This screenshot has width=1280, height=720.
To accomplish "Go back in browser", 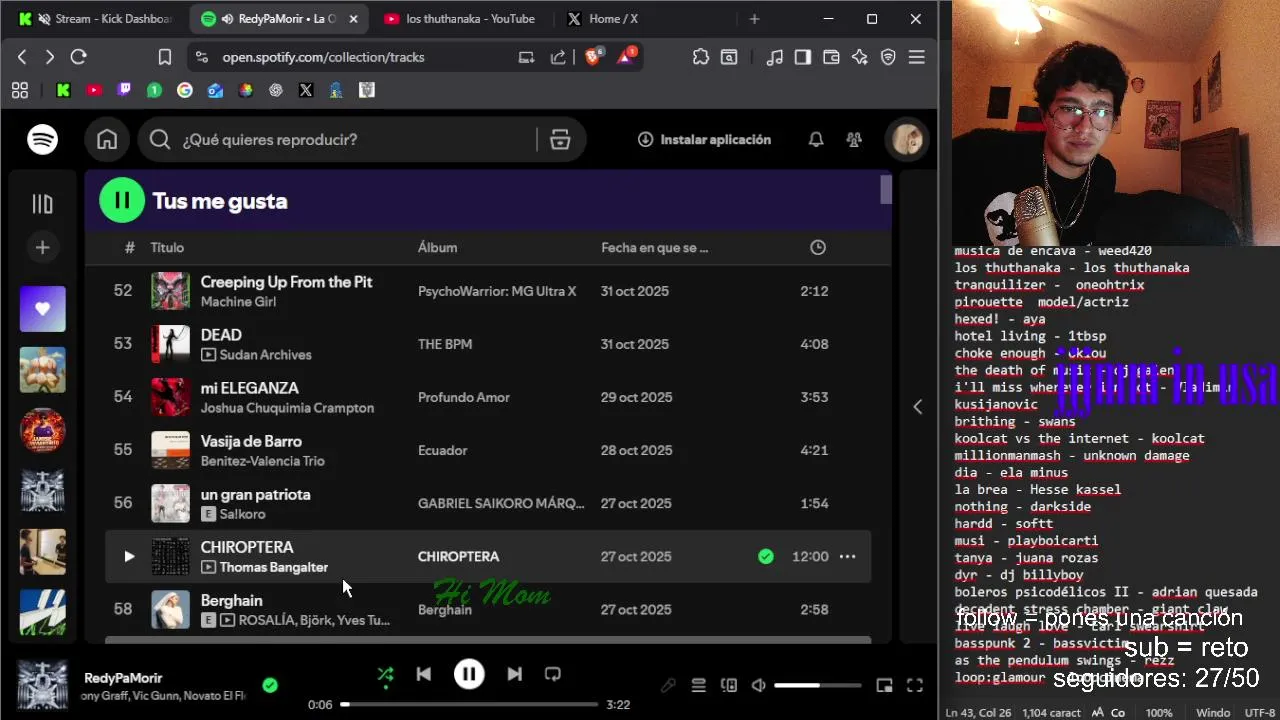I will 22,57.
